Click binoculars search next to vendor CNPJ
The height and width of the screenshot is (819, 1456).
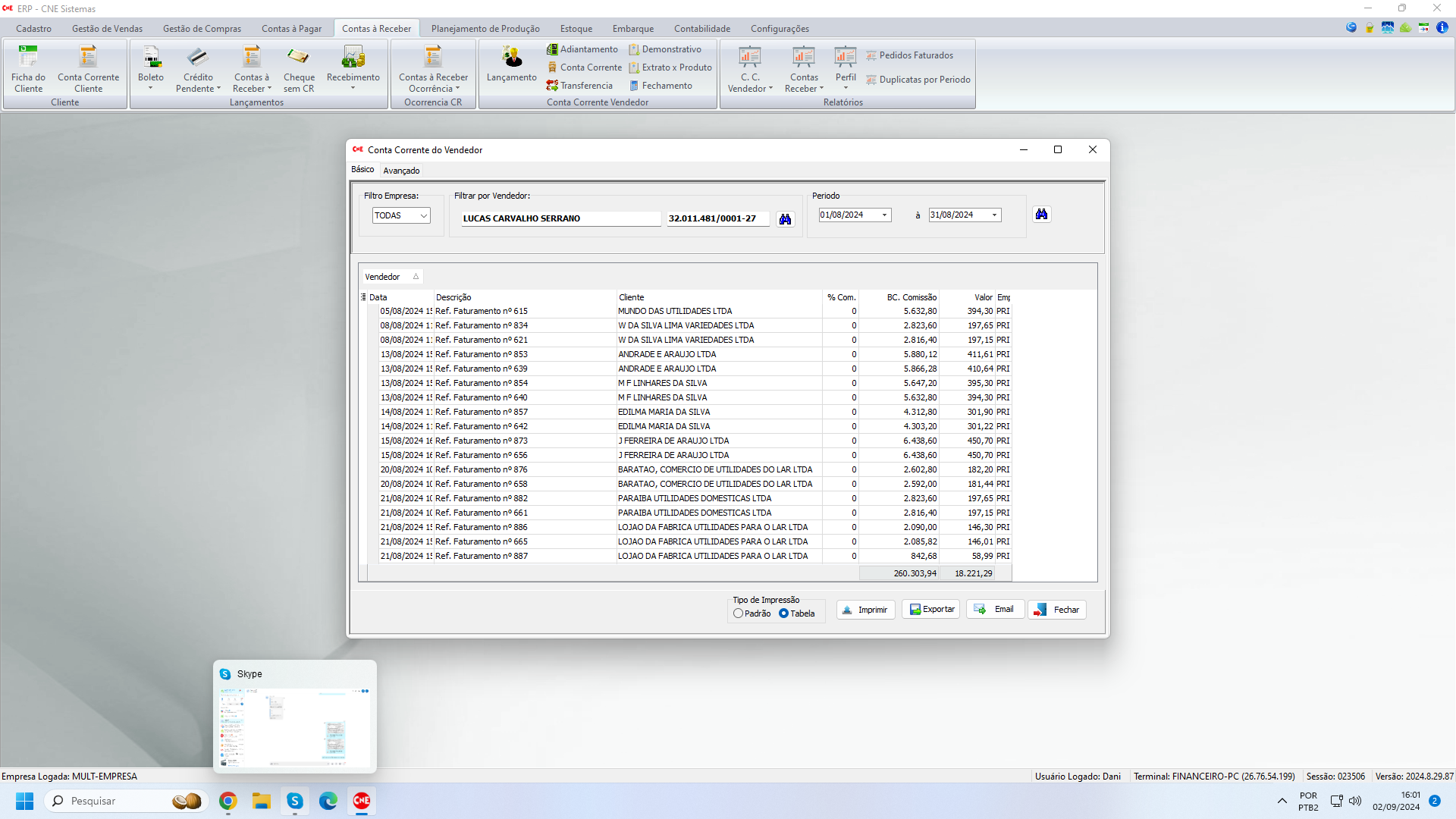pyautogui.click(x=785, y=219)
